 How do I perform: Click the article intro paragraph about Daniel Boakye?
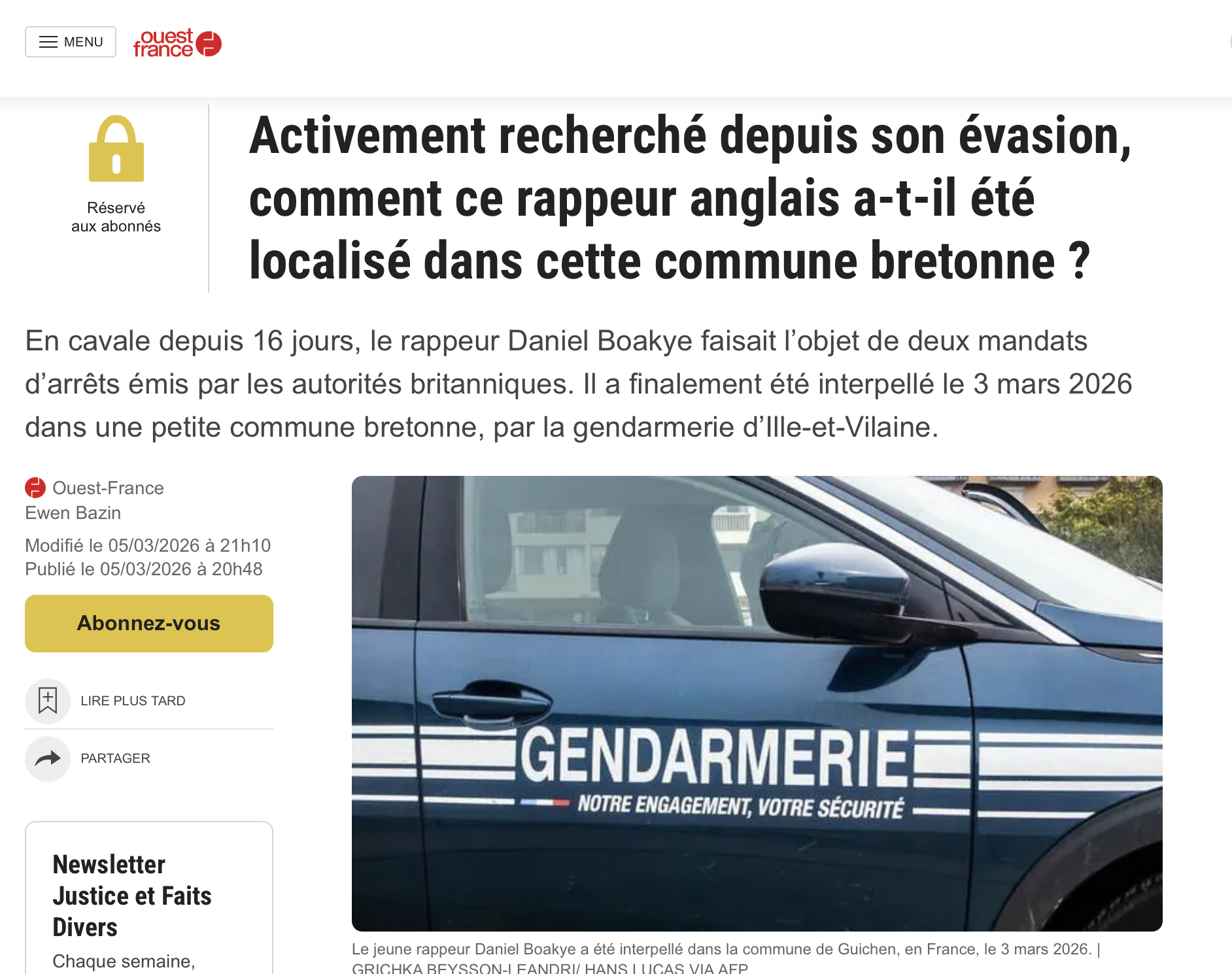[579, 384]
